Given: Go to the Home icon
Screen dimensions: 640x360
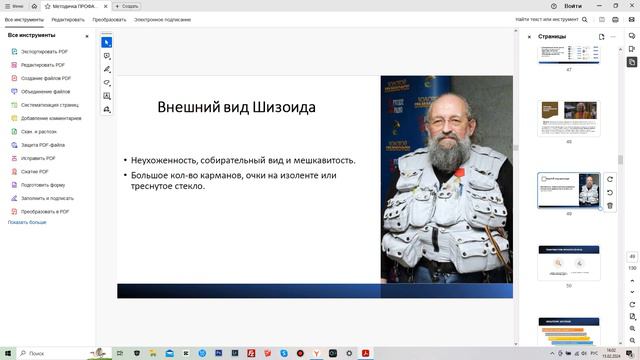Looking at the screenshot, I should pos(34,6).
